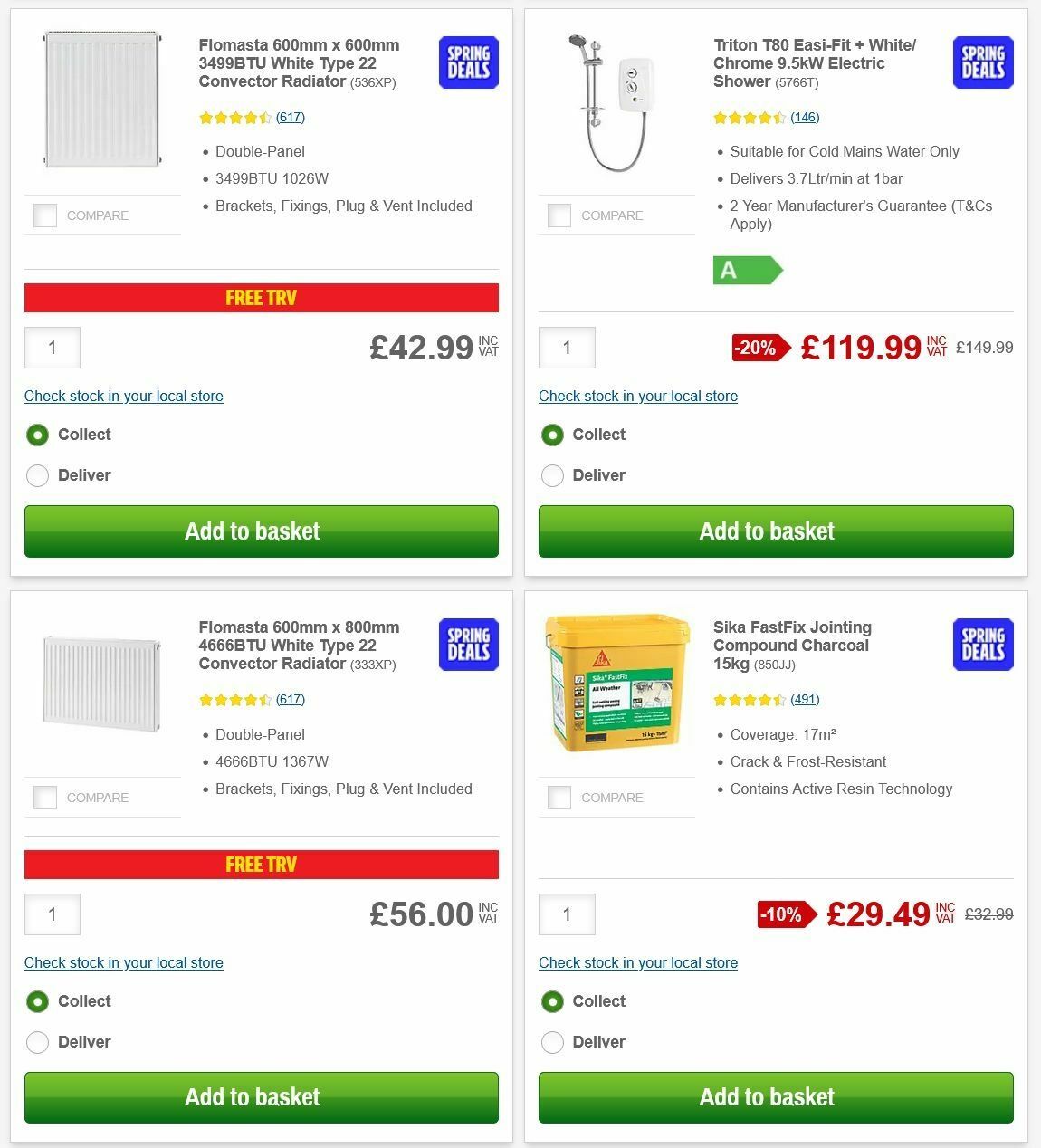This screenshot has width=1041, height=1148.
Task: Click the Spring Deals badge on Sika FastFix compound
Action: 981,645
